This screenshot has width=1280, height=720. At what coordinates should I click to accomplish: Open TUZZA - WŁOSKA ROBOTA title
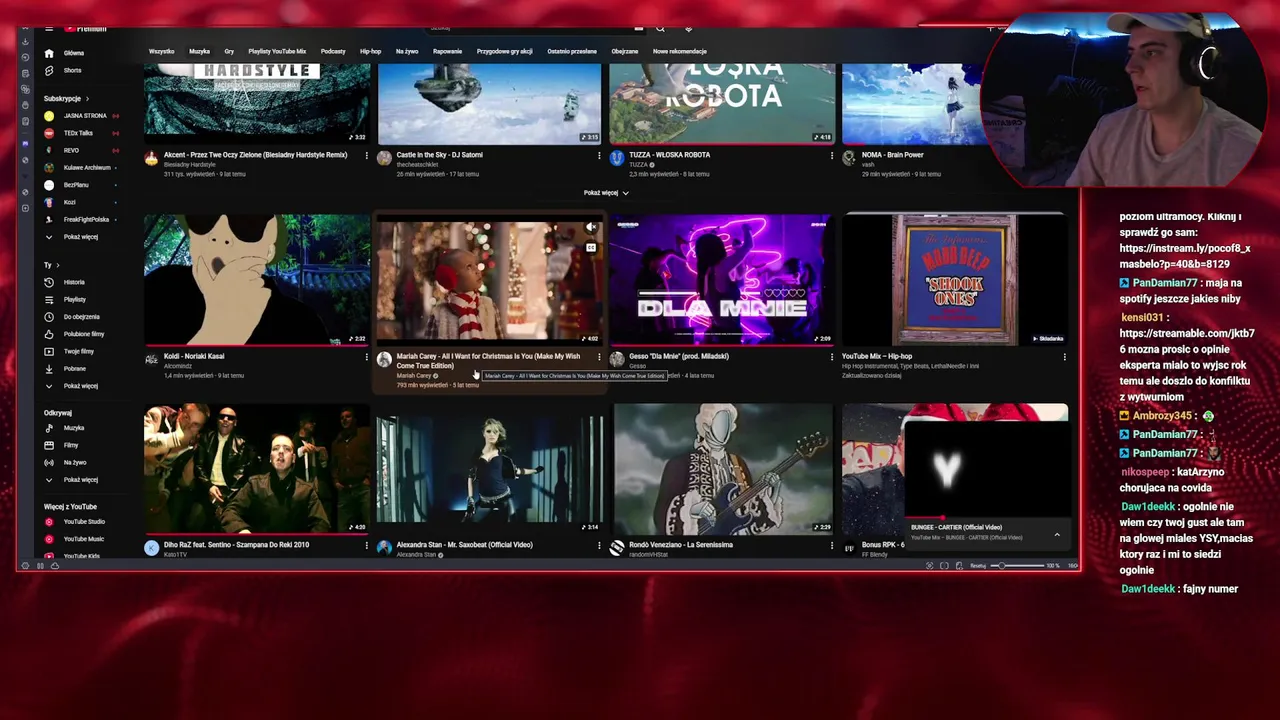tap(669, 155)
